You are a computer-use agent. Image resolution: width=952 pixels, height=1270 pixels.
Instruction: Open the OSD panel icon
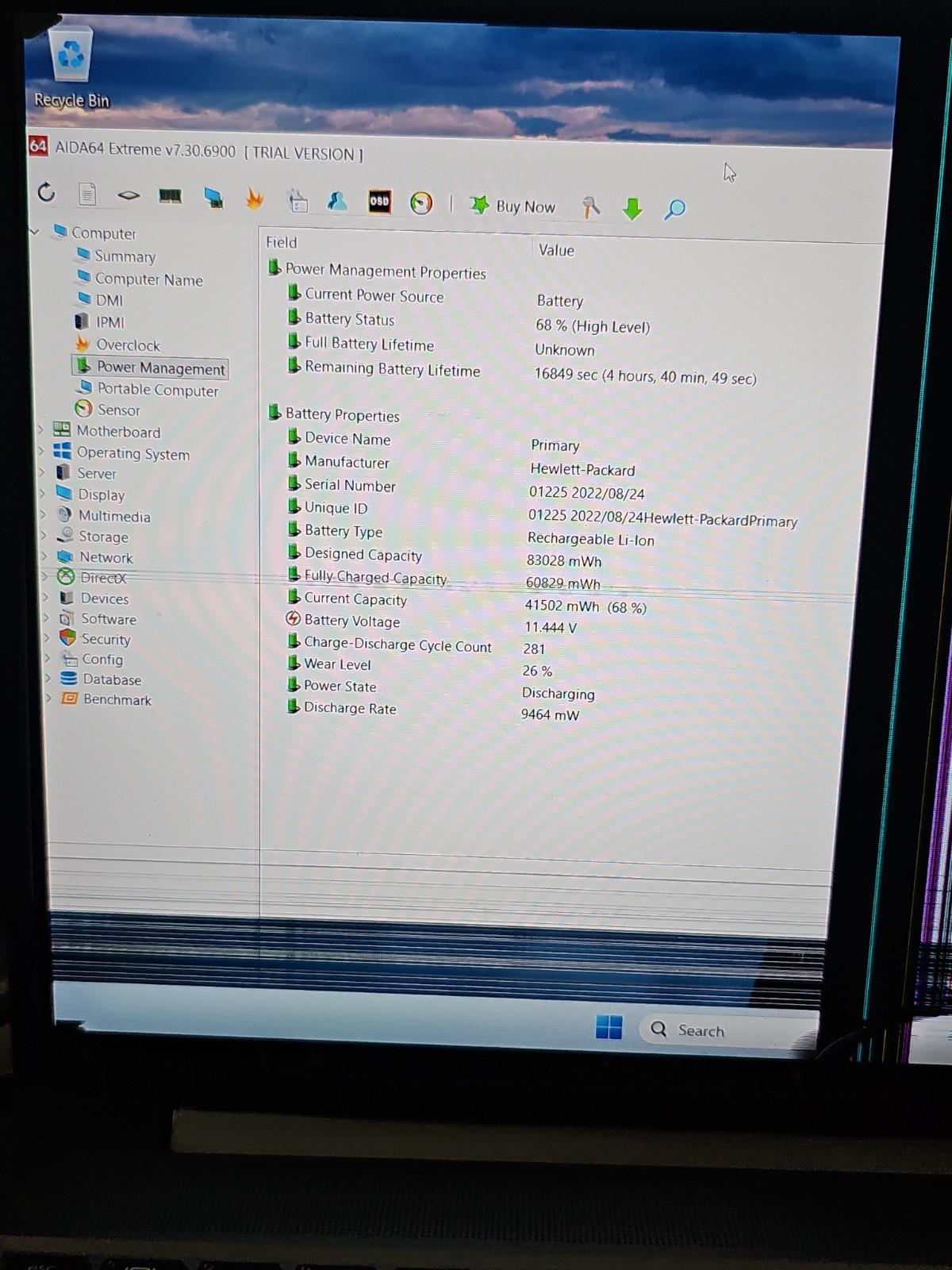click(379, 202)
